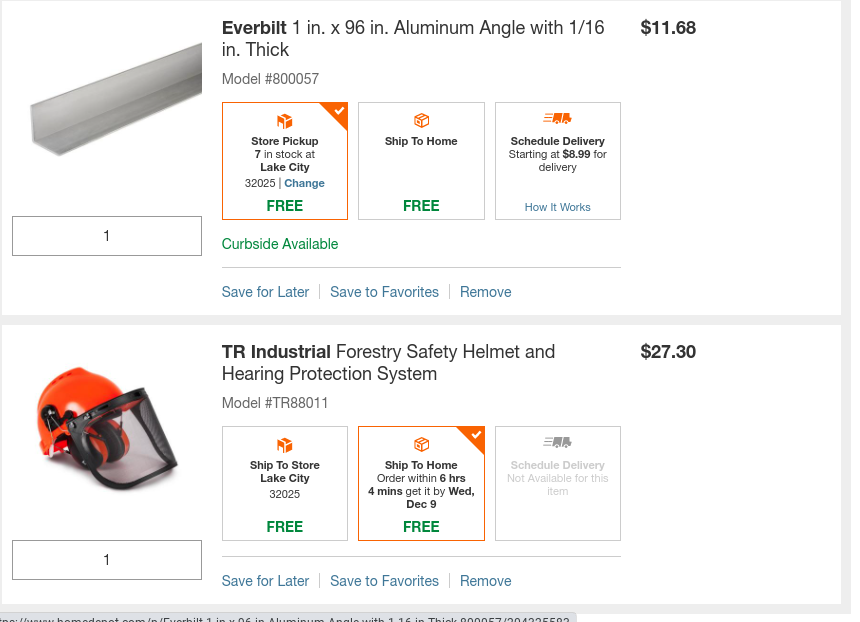The height and width of the screenshot is (622, 860).
Task: Save the forestry safety helmet to Favorites
Action: (x=384, y=581)
